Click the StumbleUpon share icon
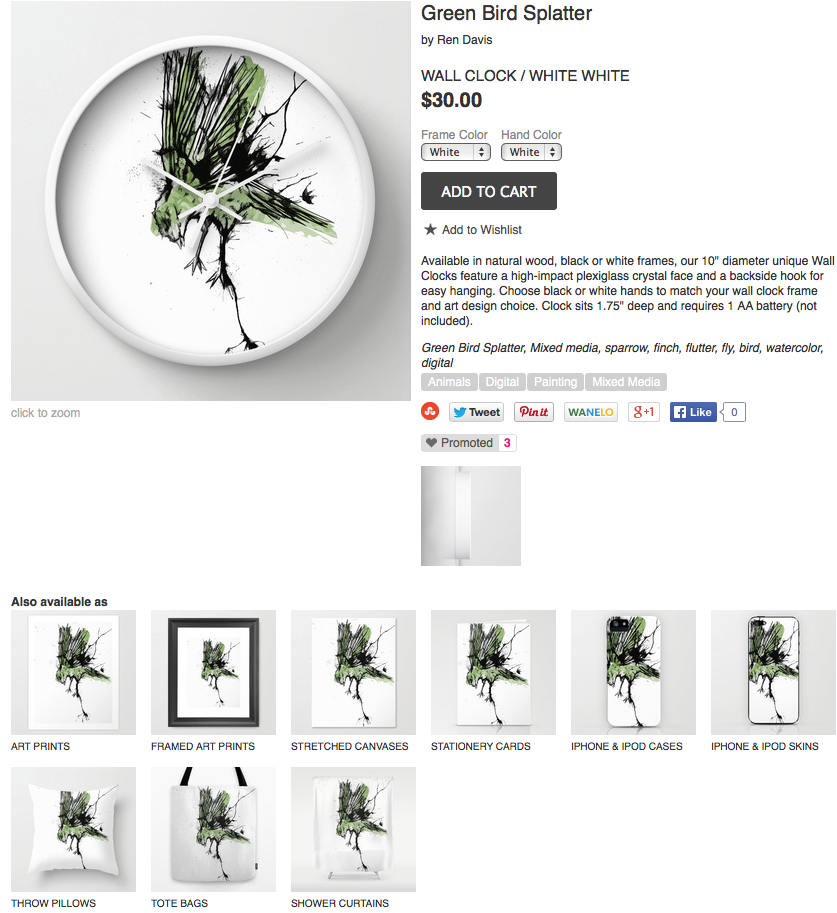The width and height of the screenshot is (837, 913). tap(430, 411)
